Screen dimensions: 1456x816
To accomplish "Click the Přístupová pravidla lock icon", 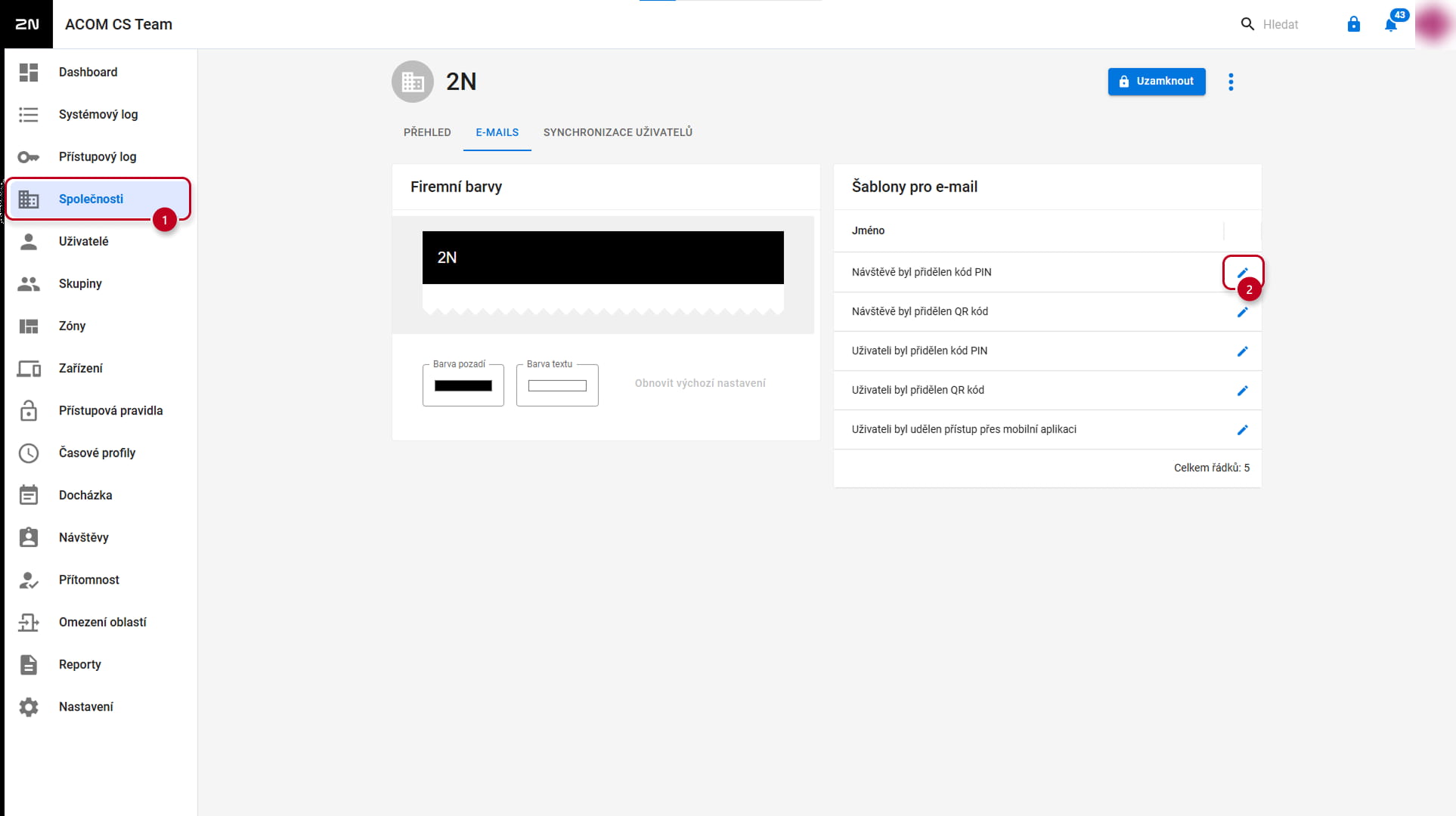I will tap(29, 410).
